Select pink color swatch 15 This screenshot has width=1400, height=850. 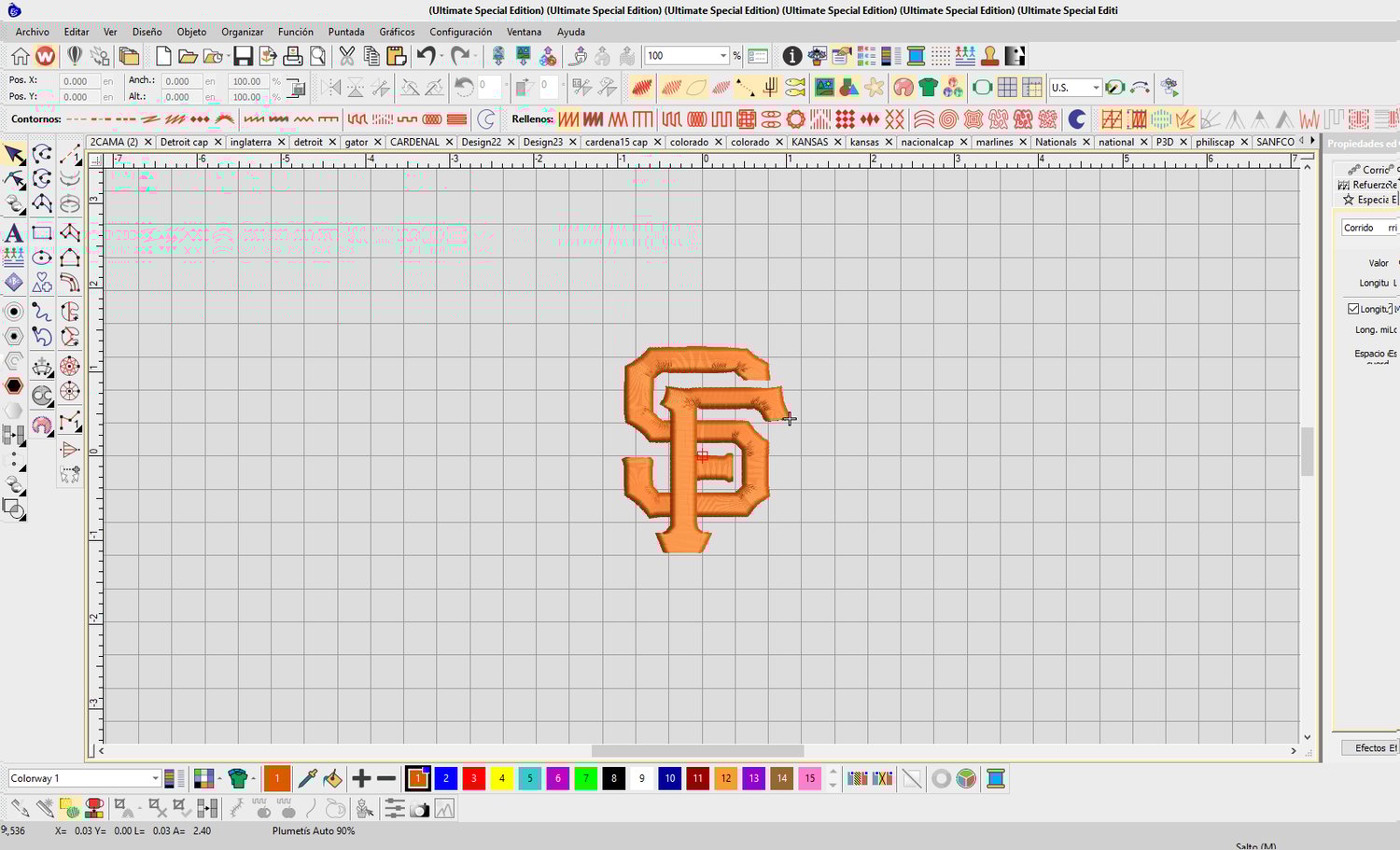coord(810,778)
